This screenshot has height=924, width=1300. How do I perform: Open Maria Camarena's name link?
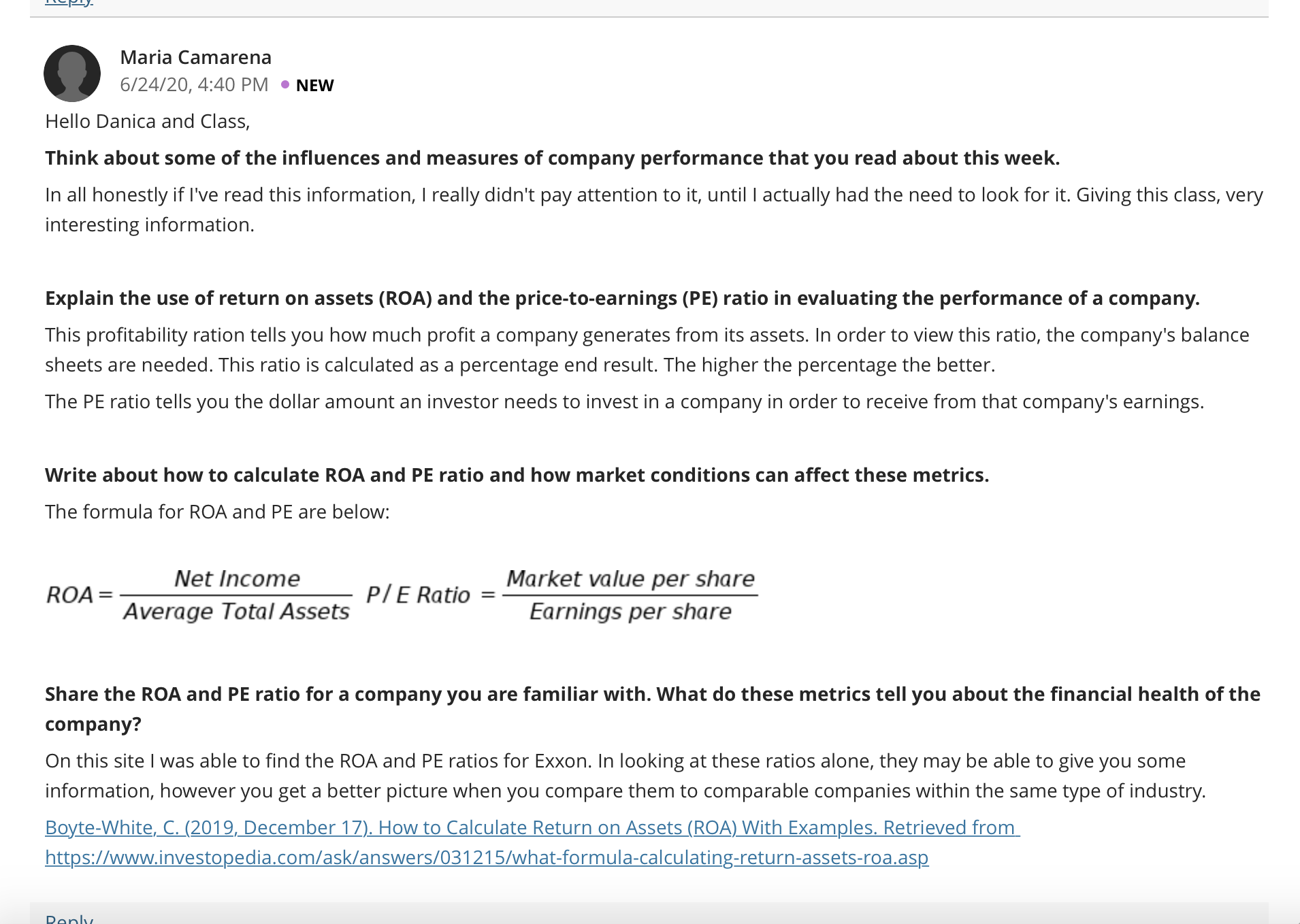[195, 57]
